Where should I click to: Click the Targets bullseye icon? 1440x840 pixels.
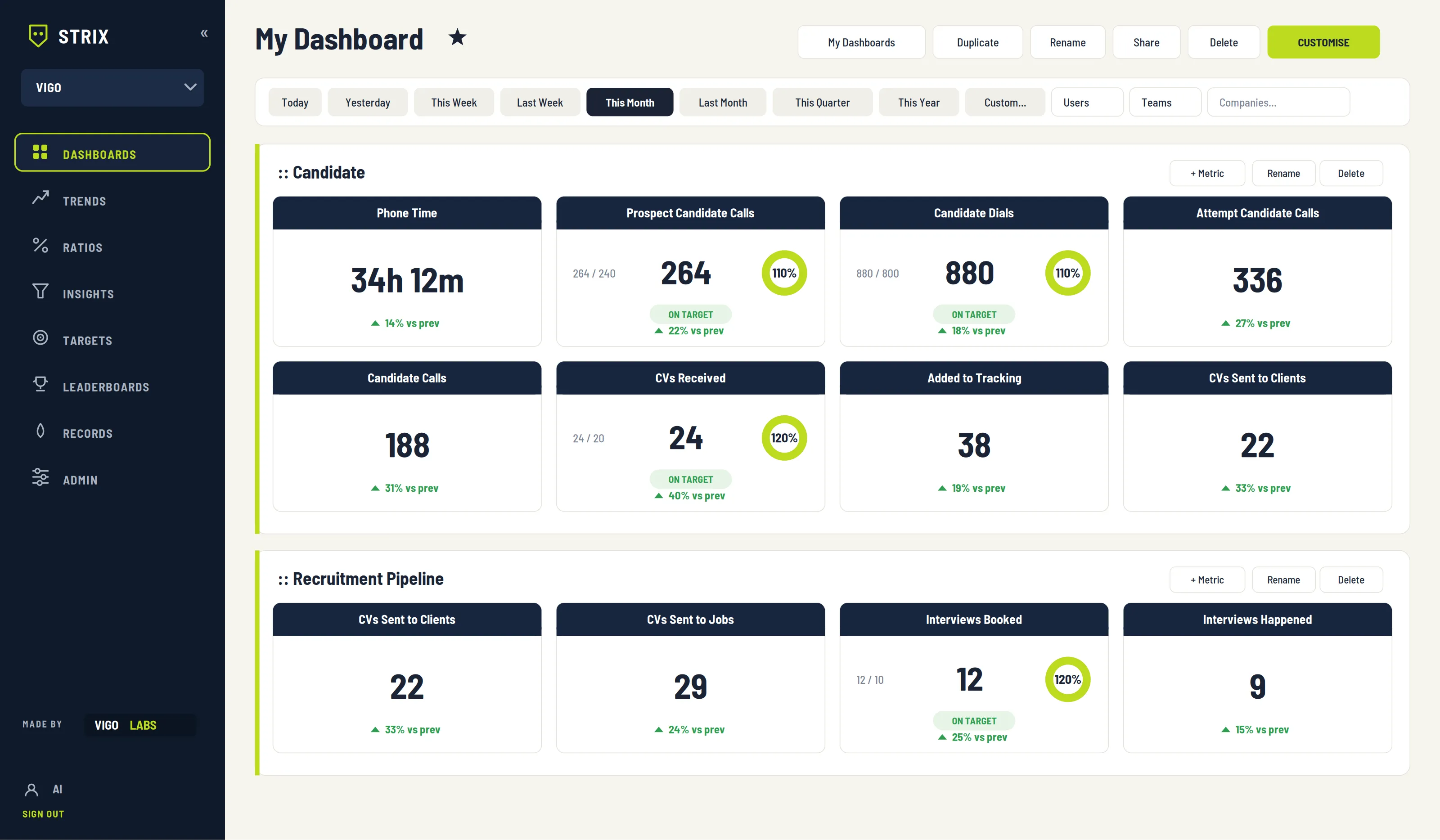[x=40, y=337]
